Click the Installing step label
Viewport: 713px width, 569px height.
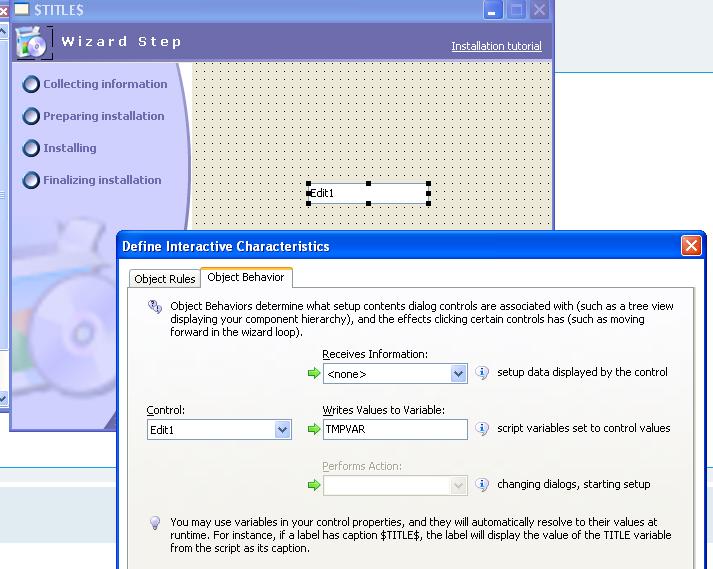70,148
